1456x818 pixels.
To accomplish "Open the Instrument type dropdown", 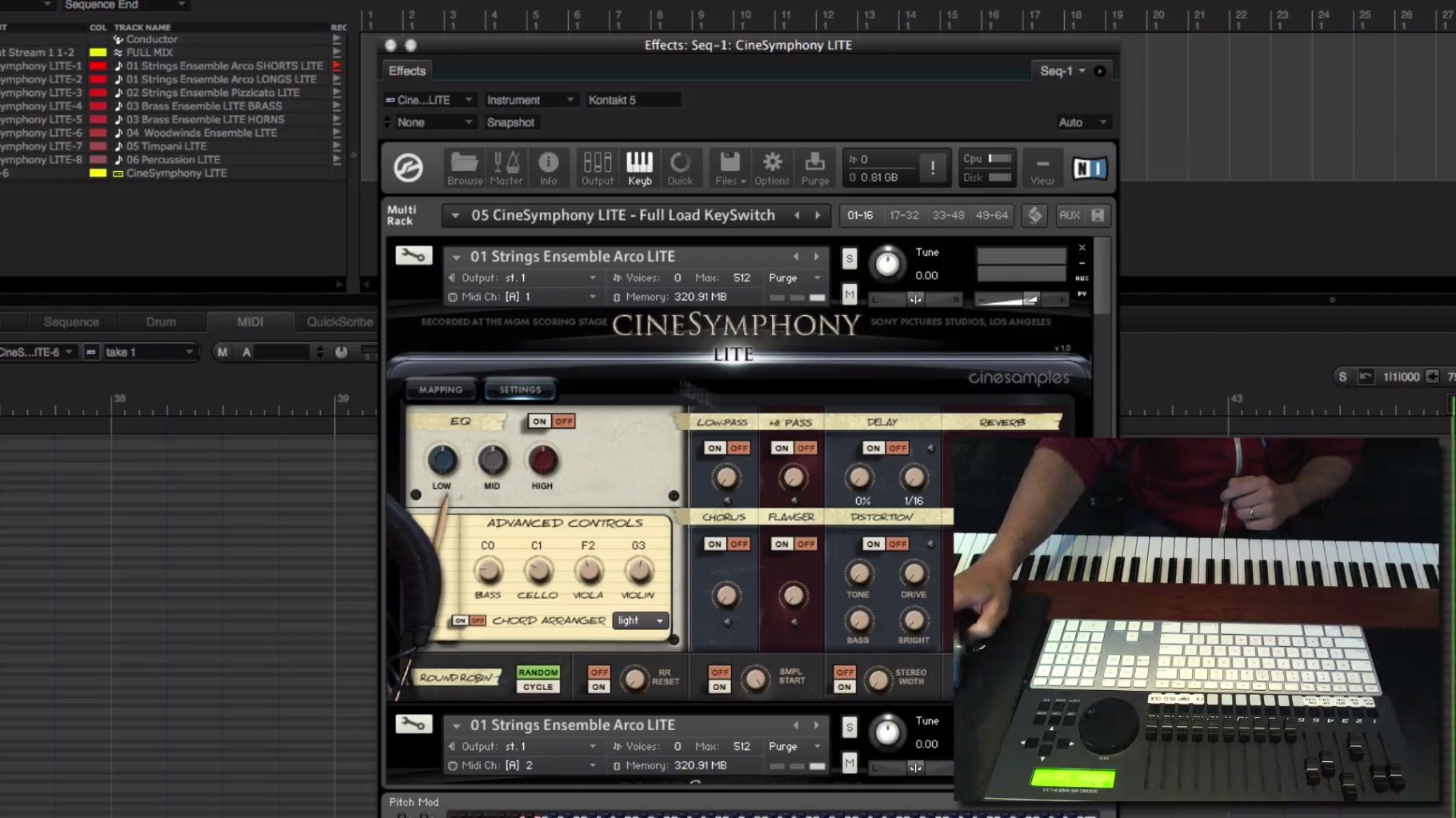I will tap(530, 100).
